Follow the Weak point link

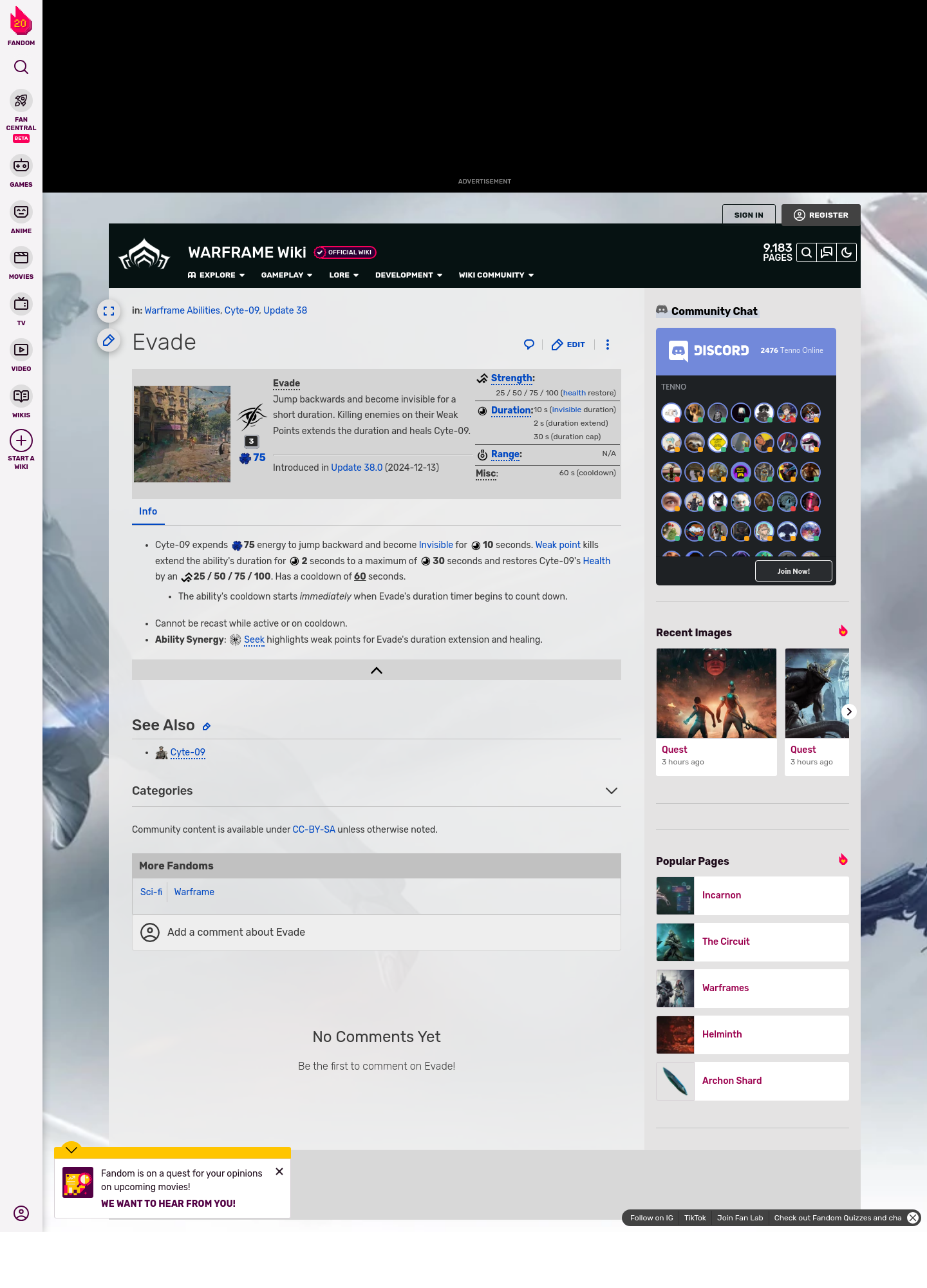tap(557, 545)
